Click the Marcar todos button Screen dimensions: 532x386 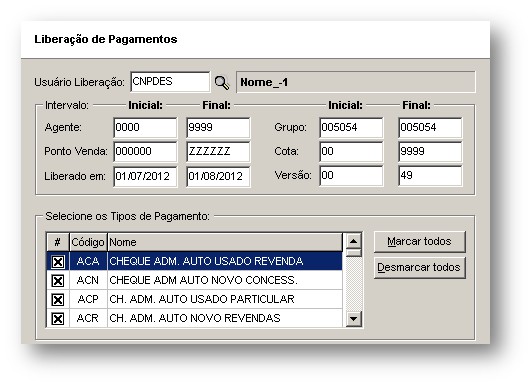tap(419, 242)
